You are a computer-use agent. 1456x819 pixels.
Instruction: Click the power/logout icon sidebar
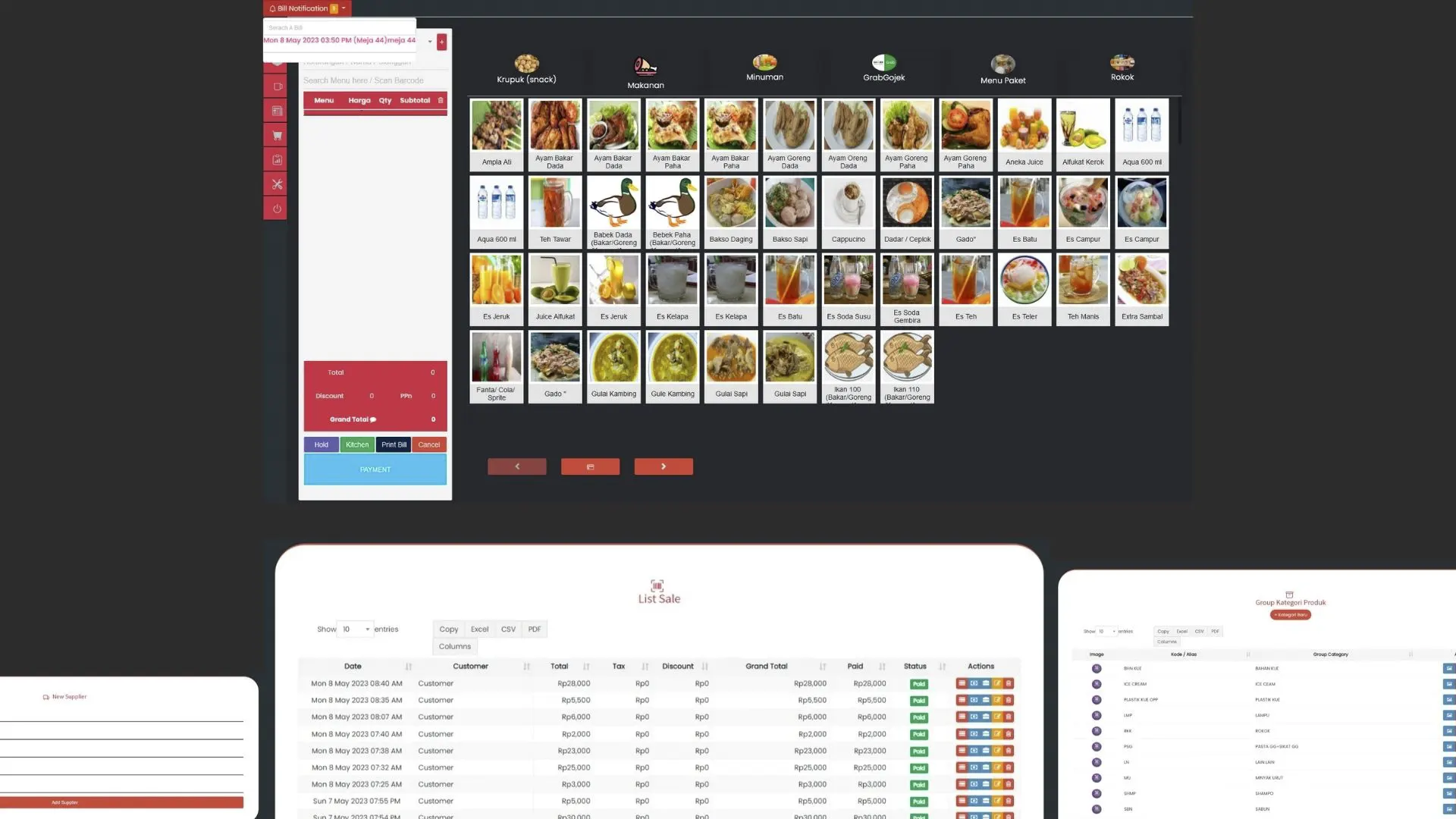(x=278, y=208)
